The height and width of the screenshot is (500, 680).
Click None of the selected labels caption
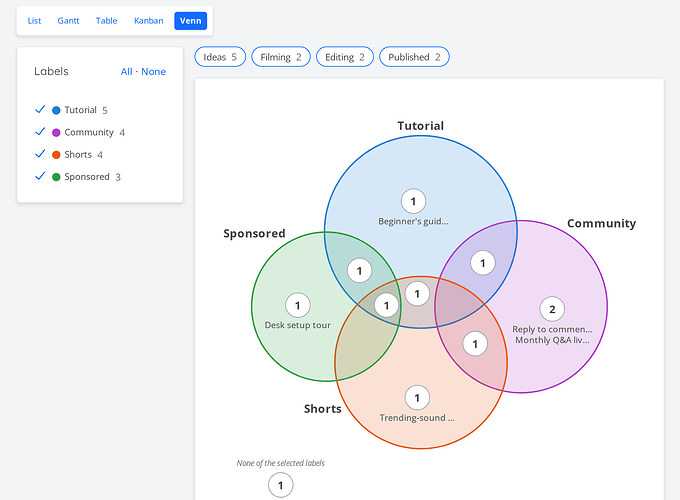(281, 463)
